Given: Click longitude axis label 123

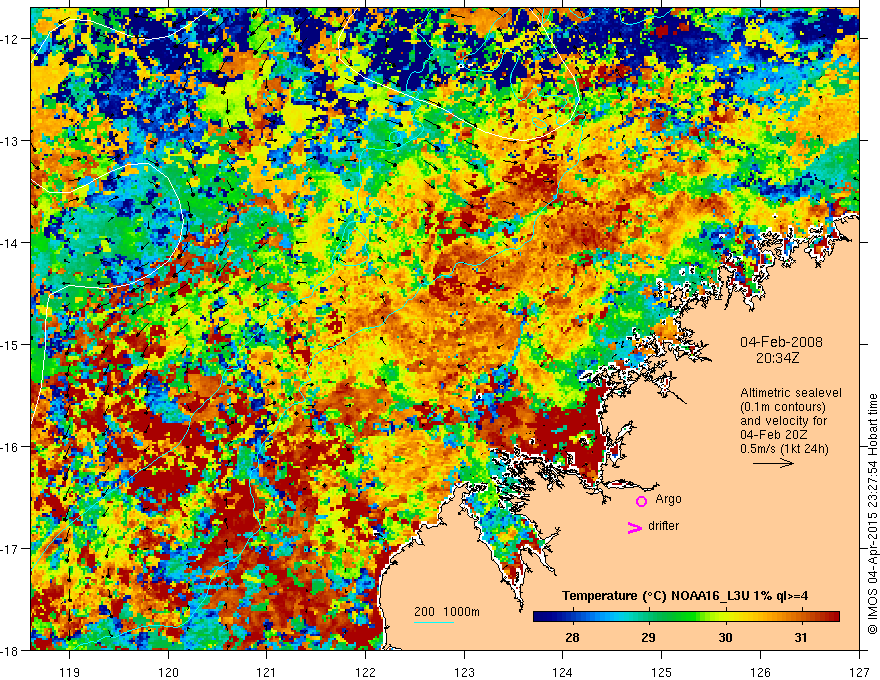Looking at the screenshot, I should (464, 672).
